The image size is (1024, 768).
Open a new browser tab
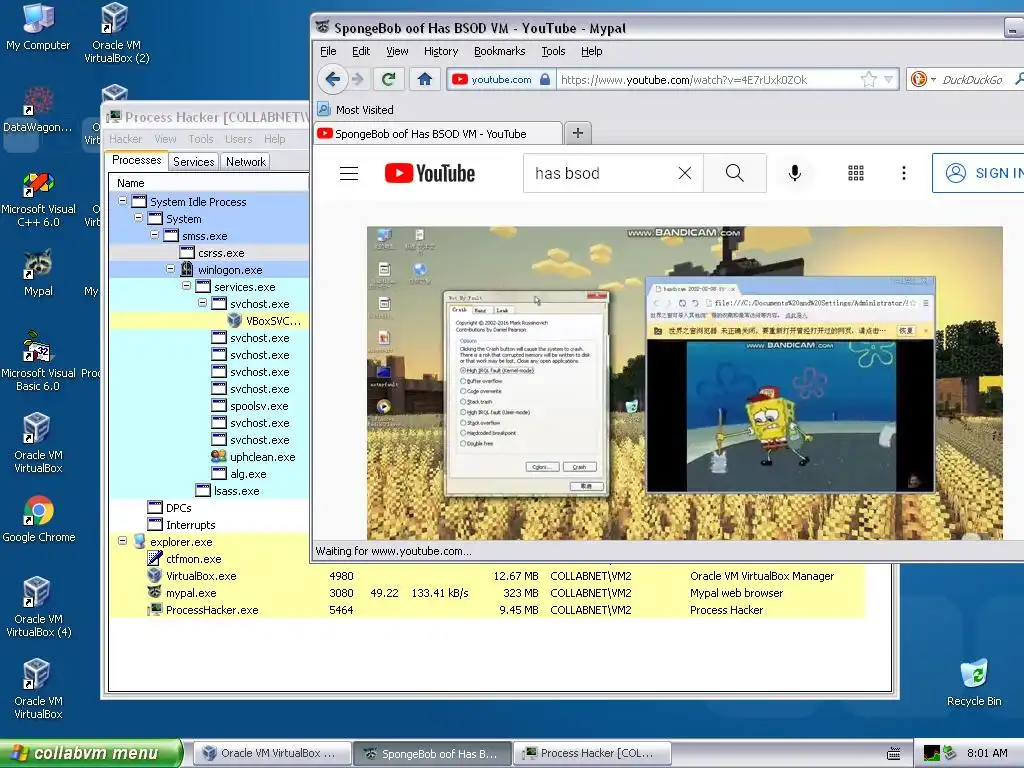(577, 133)
